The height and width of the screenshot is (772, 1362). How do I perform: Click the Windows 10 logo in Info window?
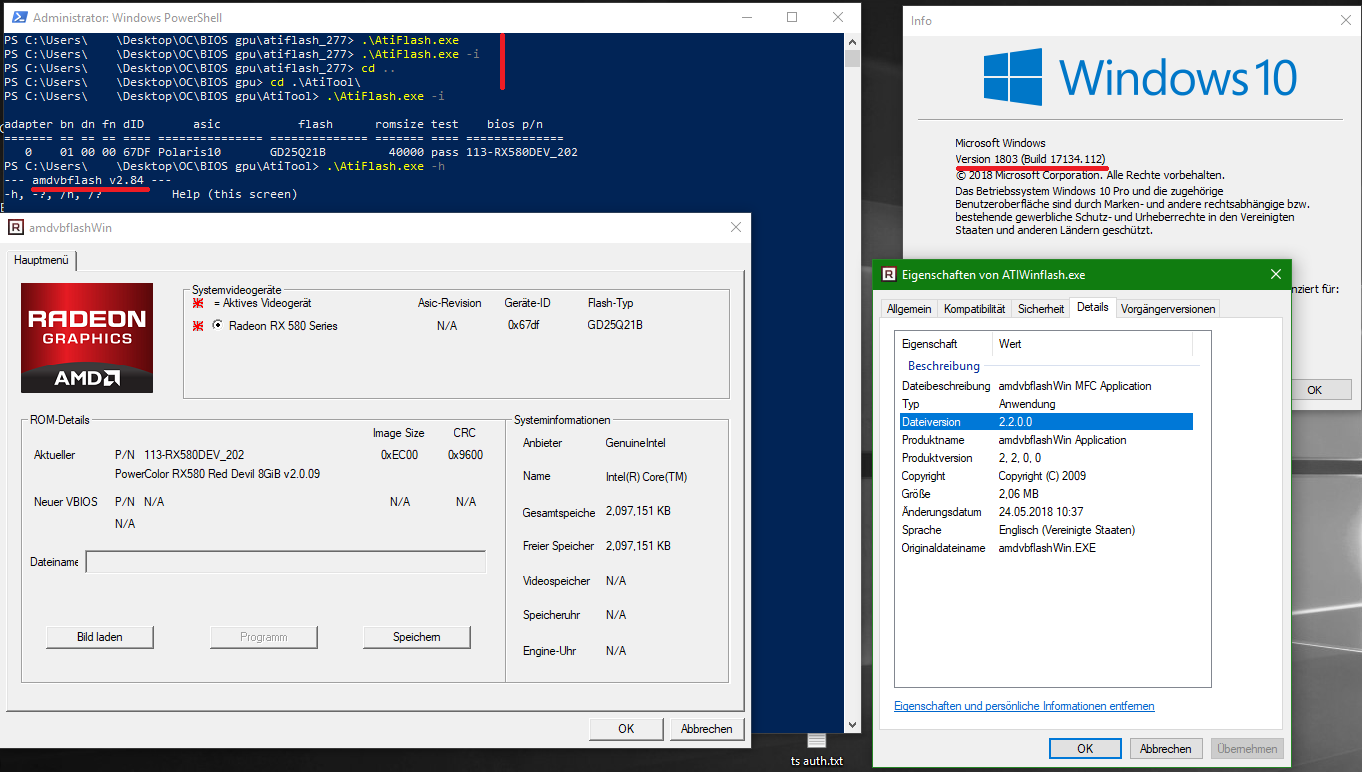(1139, 78)
